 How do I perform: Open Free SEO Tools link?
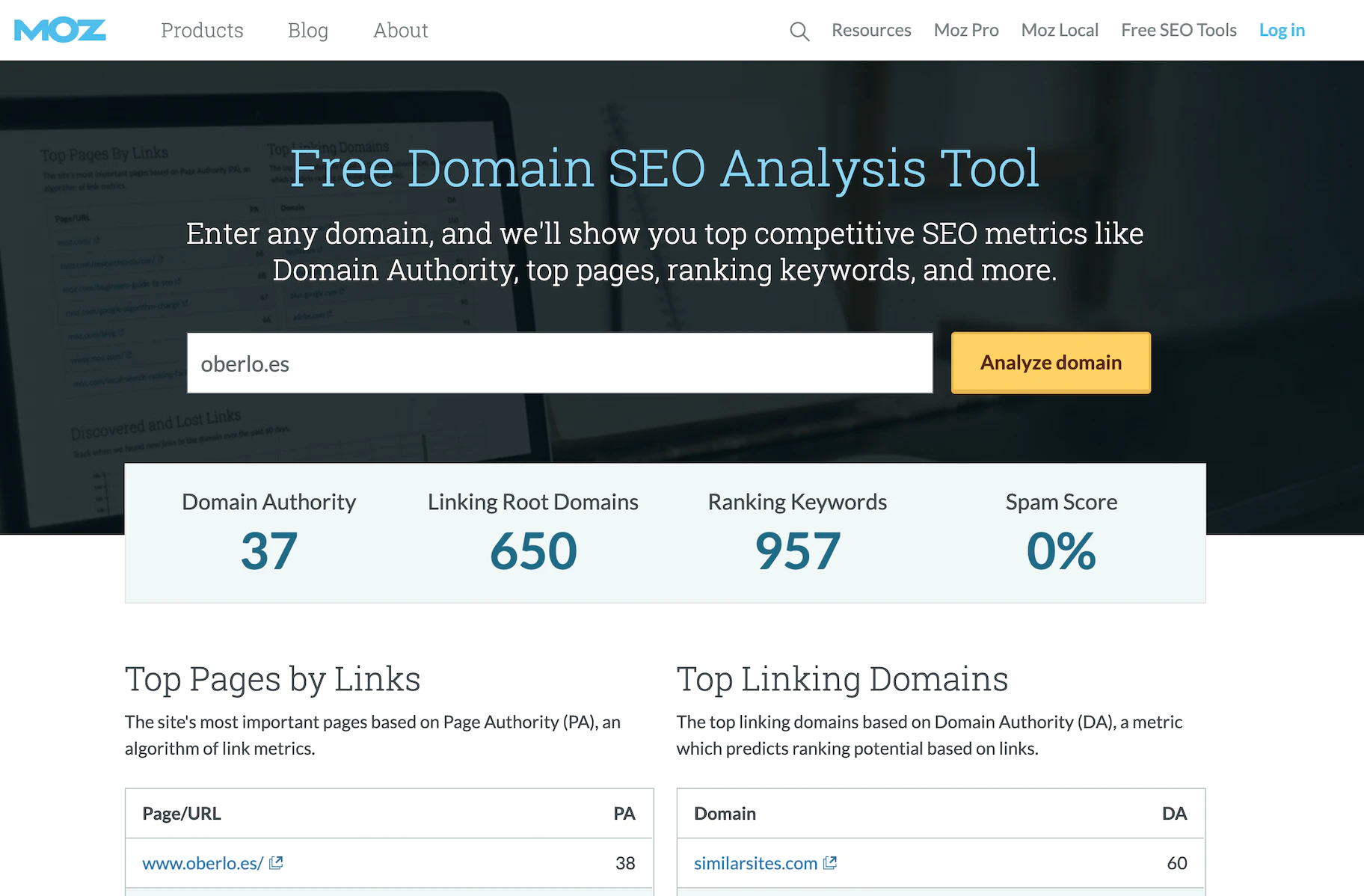(x=1179, y=31)
